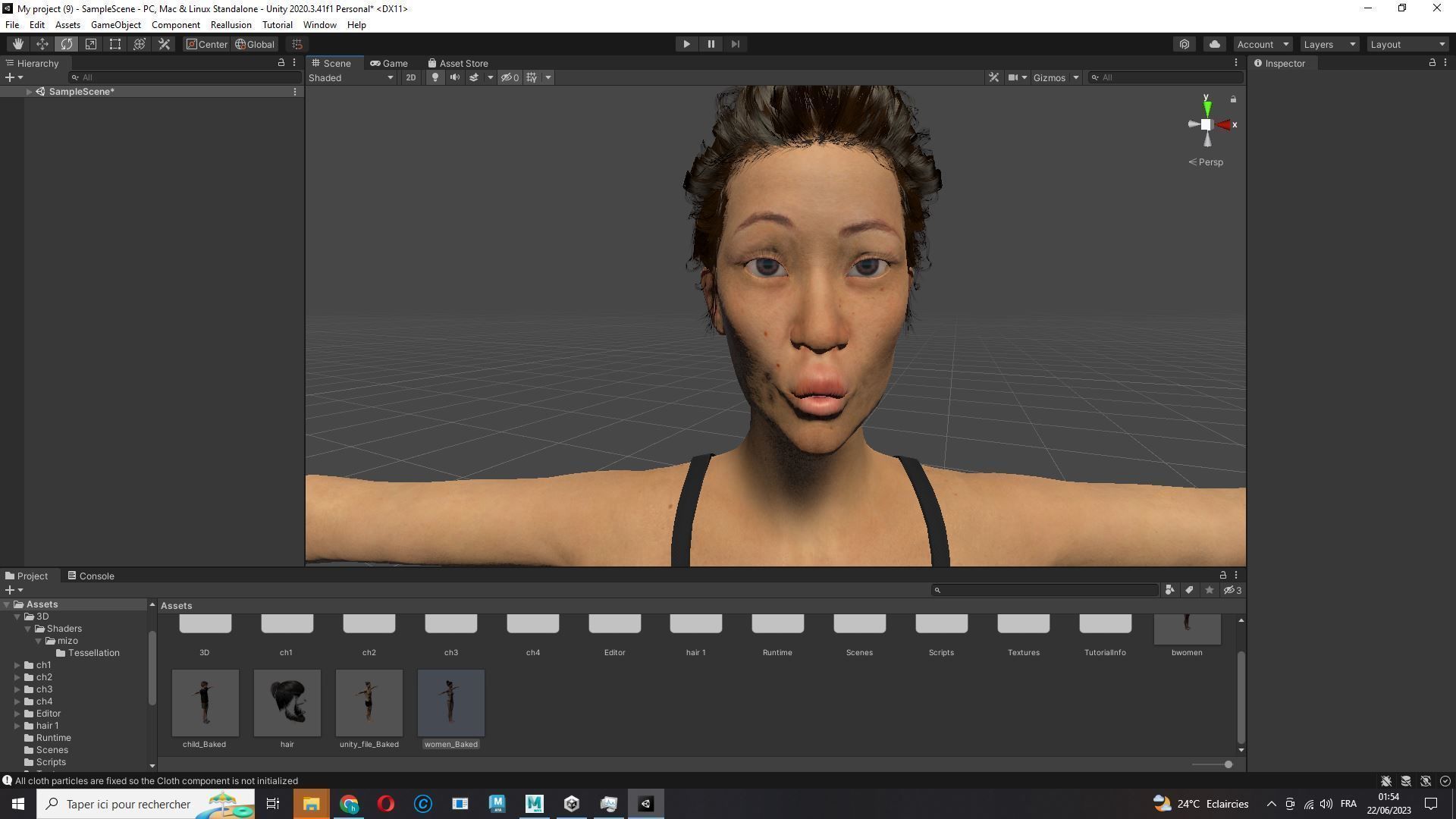
Task: Expand the ch1 folder in Assets
Action: (18, 665)
